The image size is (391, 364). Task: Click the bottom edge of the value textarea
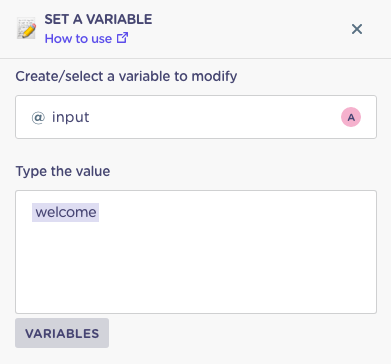(x=196, y=313)
